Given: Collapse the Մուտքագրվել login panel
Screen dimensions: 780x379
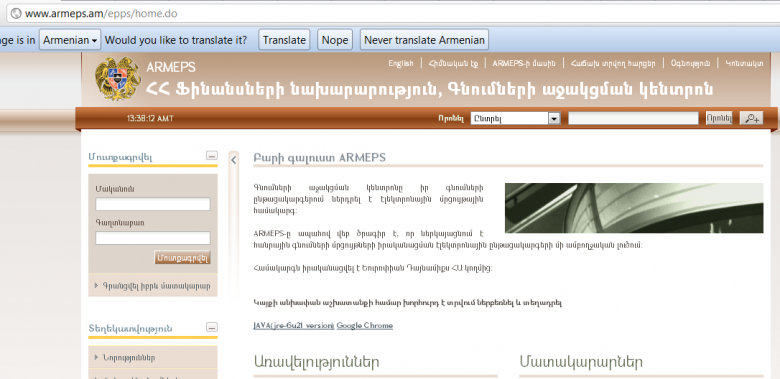Looking at the screenshot, I should coord(212,156).
